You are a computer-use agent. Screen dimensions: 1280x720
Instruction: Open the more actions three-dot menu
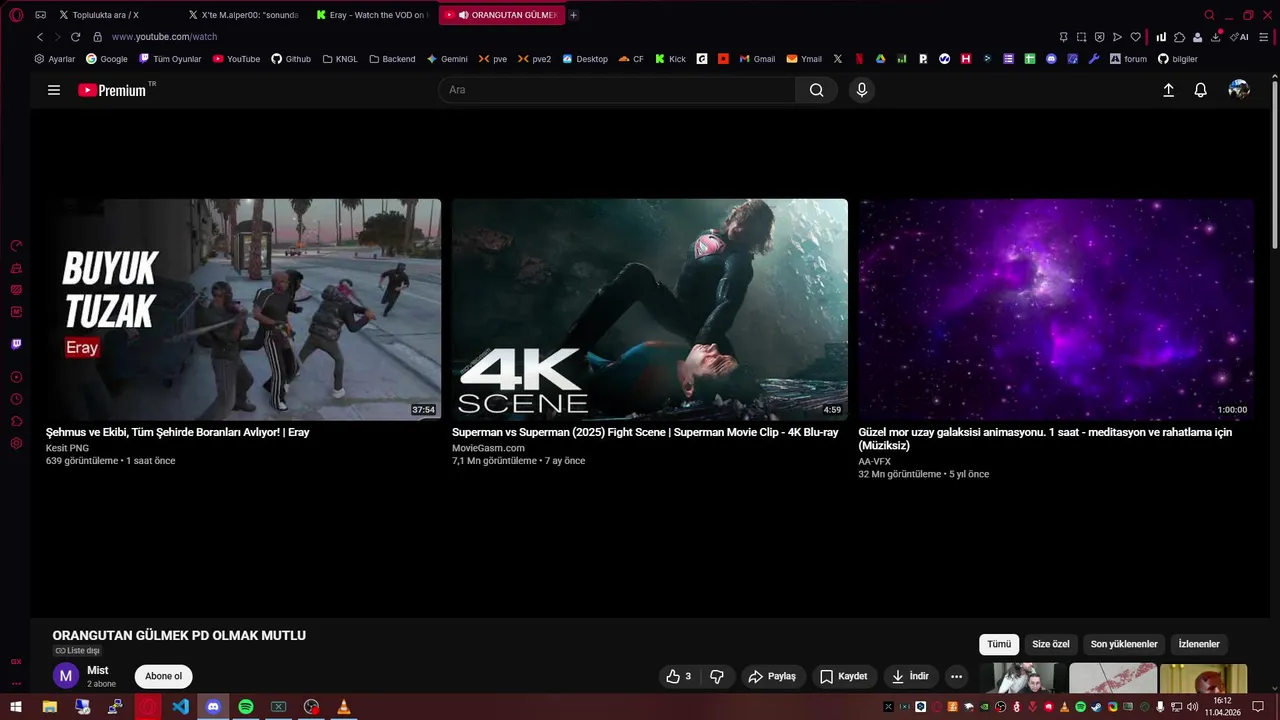[957, 676]
